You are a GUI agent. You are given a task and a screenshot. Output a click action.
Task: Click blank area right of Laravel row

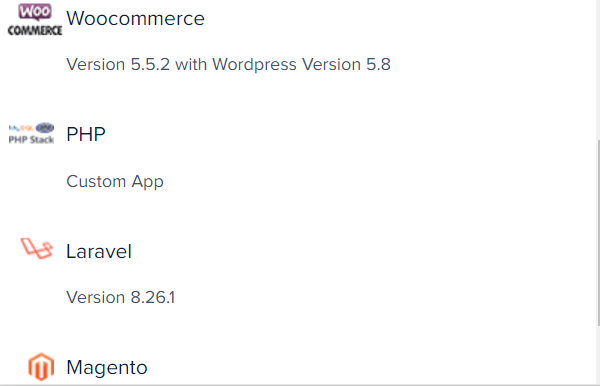(x=364, y=251)
